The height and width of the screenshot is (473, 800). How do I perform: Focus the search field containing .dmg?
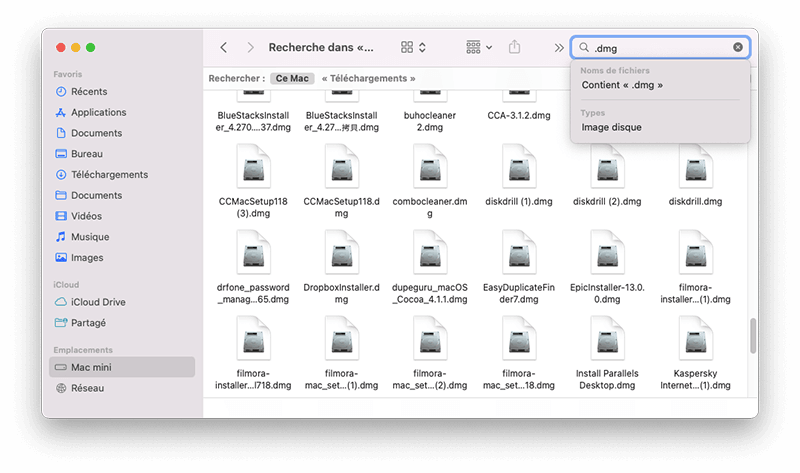[660, 47]
